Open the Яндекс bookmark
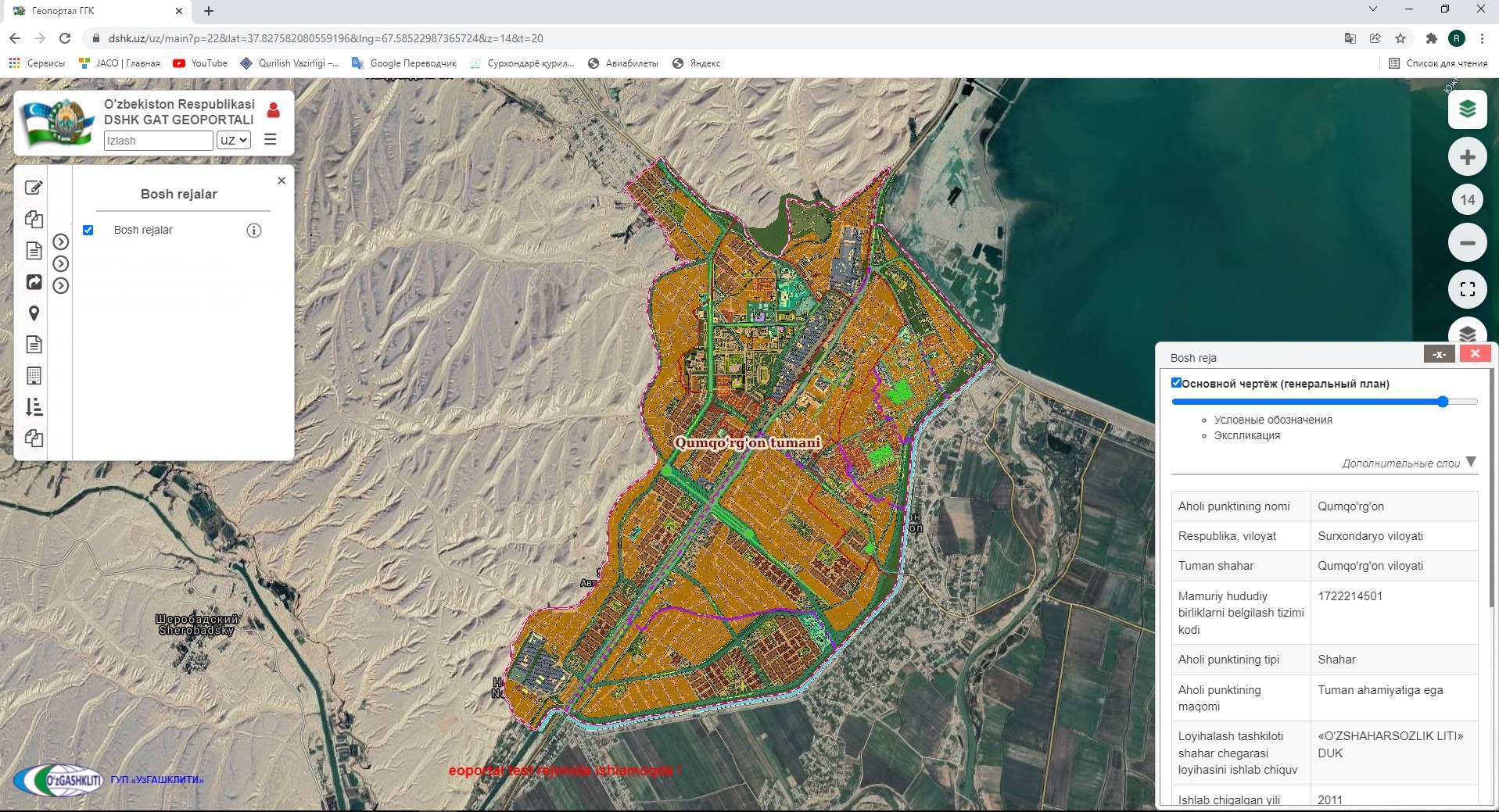 coord(697,63)
